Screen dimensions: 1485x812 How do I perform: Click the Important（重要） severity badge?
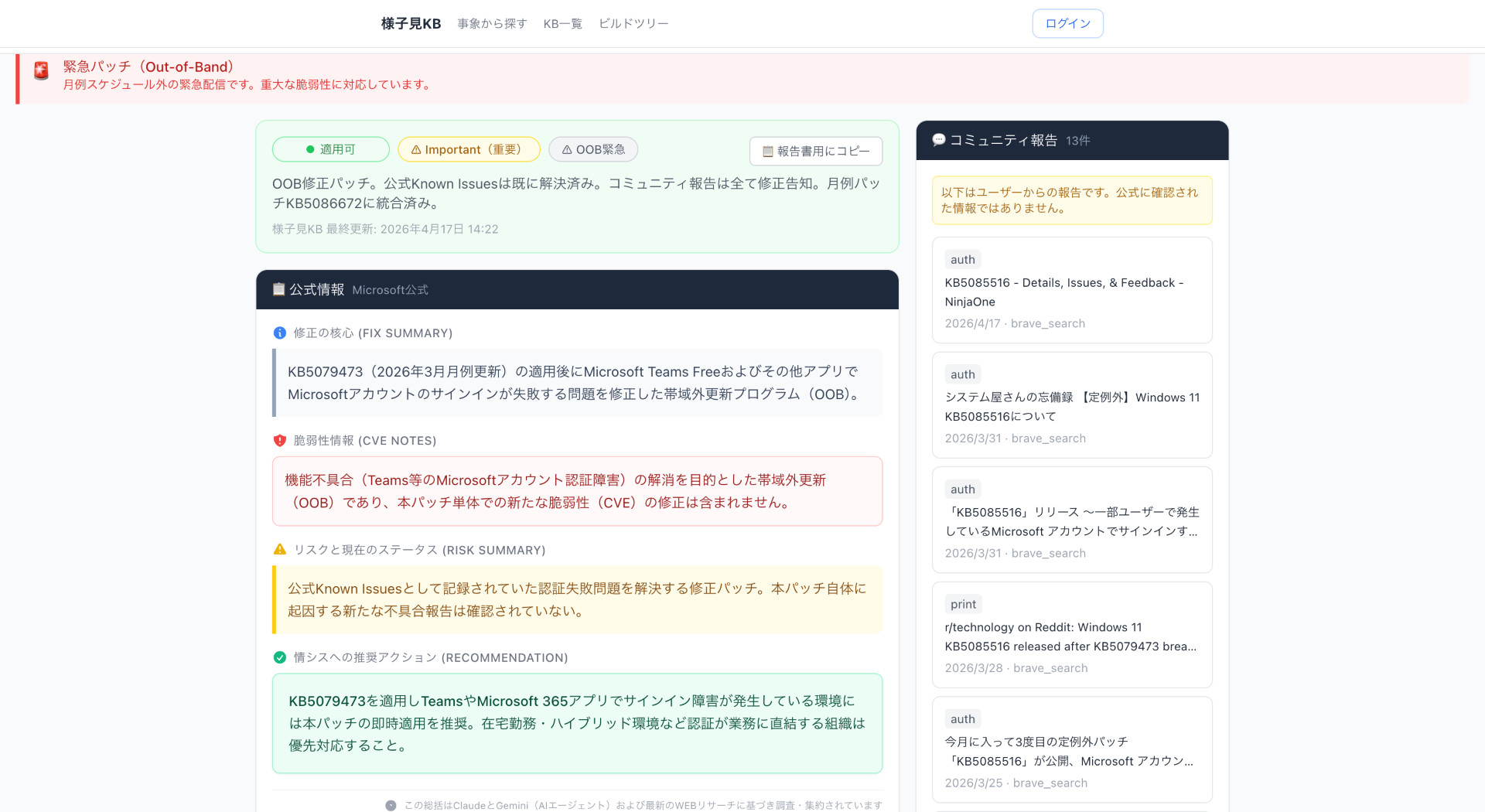click(x=469, y=149)
